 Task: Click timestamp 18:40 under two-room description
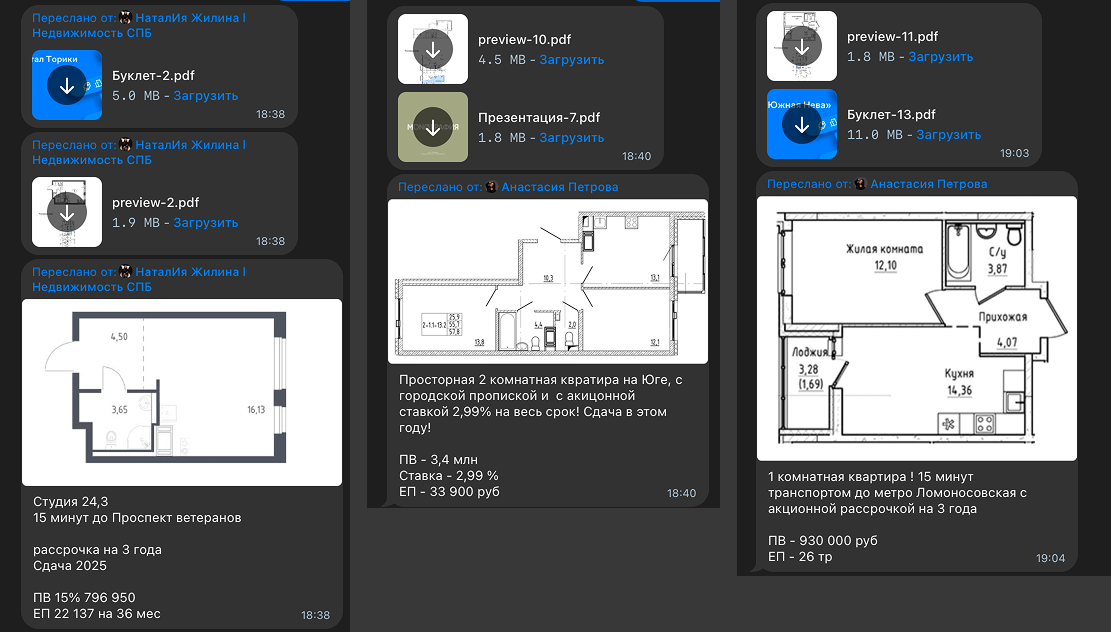pos(682,493)
